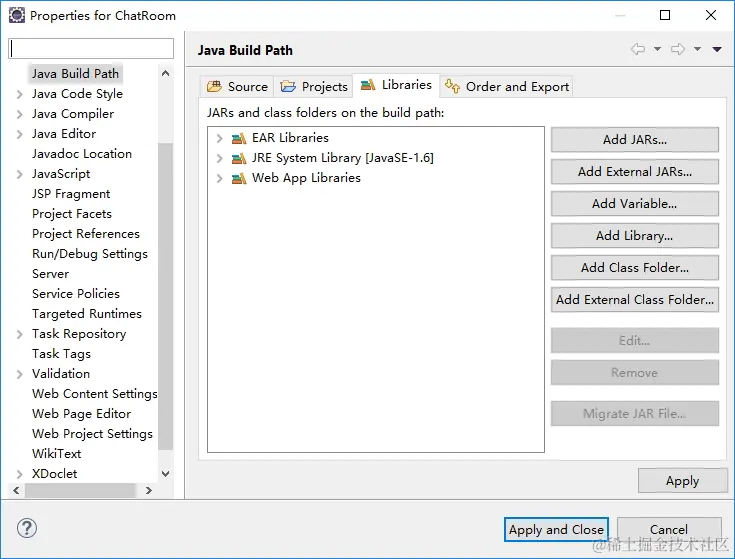Viewport: 735px width, 559px height.
Task: Click the sidebar scroll up arrow
Action: 165,73
